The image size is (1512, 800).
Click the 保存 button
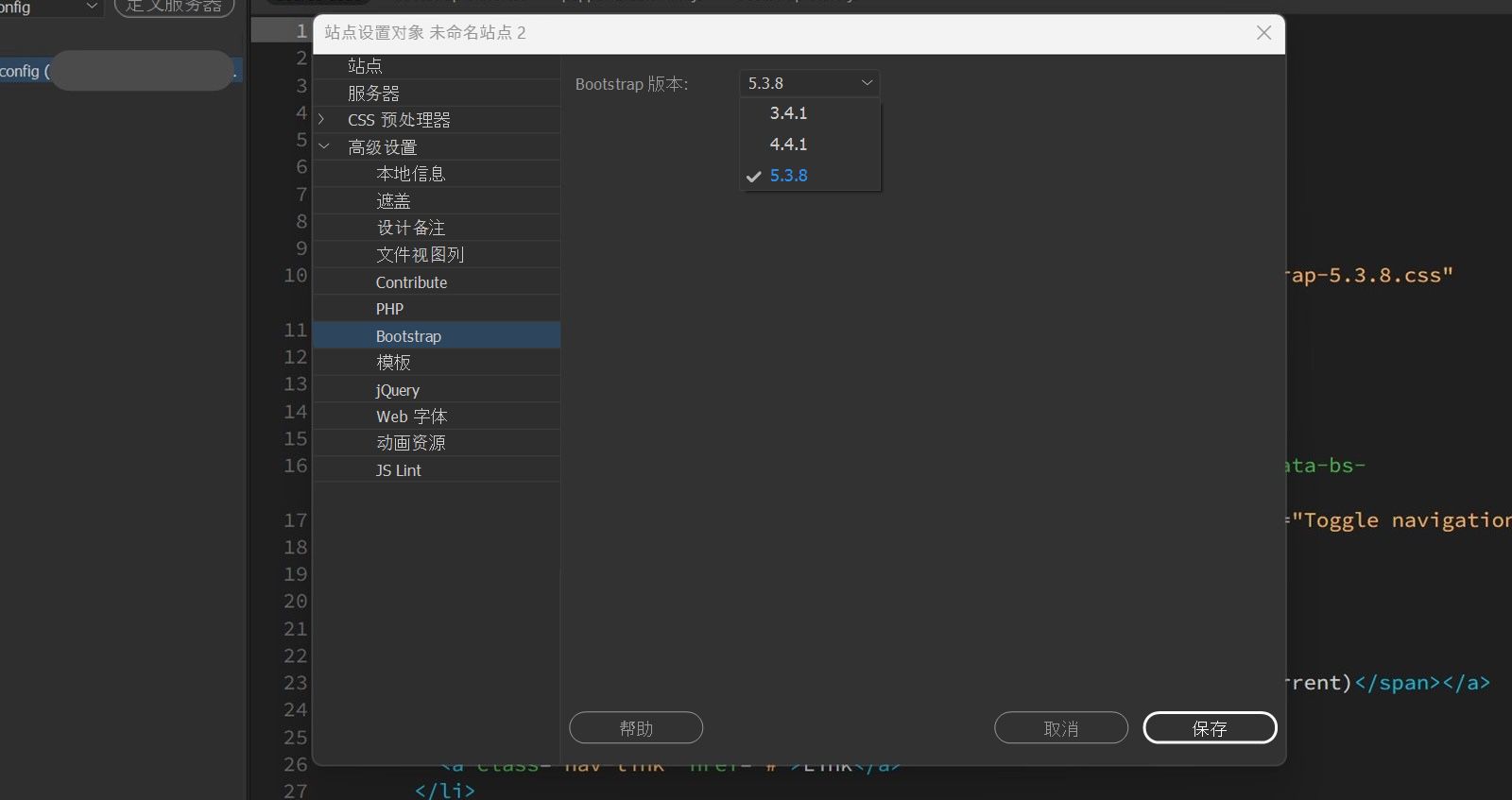click(1210, 728)
